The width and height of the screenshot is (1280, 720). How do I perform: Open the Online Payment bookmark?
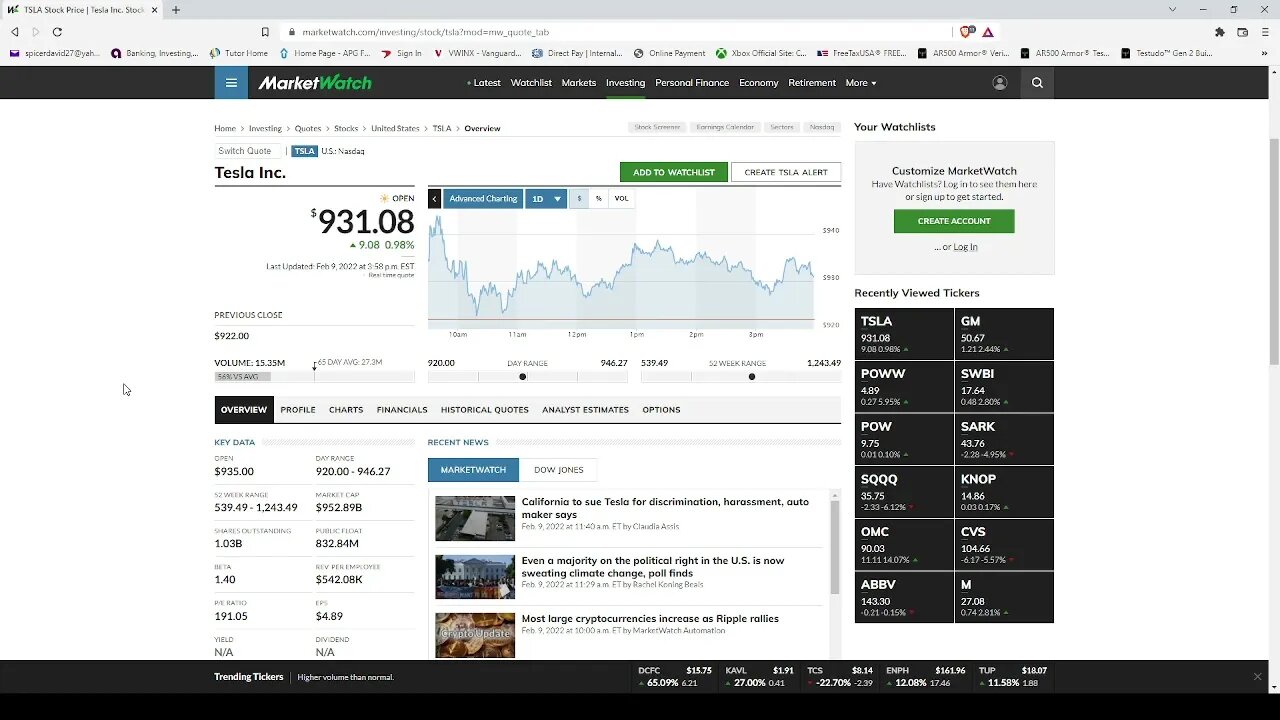pos(670,53)
